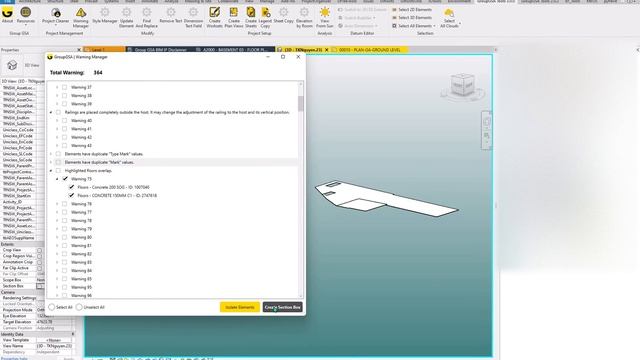This screenshot has width=640, height=360.
Task: Open the Dimension Text Field tool
Action: click(193, 18)
